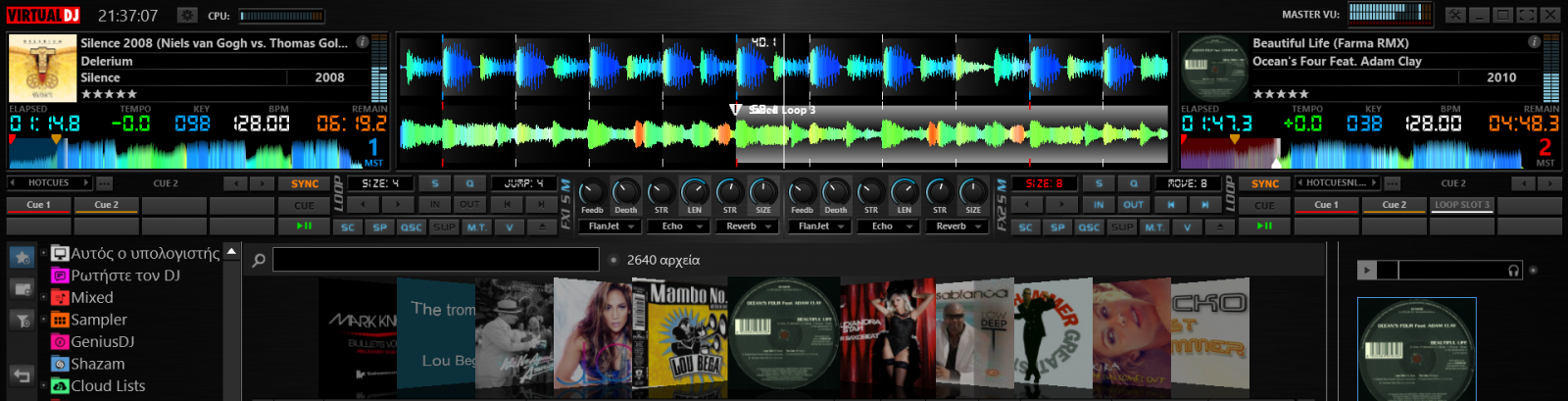The width and height of the screenshot is (1568, 401).
Task: Open the right FX2 Reverb effect dropdown
Action: pyautogui.click(x=956, y=226)
